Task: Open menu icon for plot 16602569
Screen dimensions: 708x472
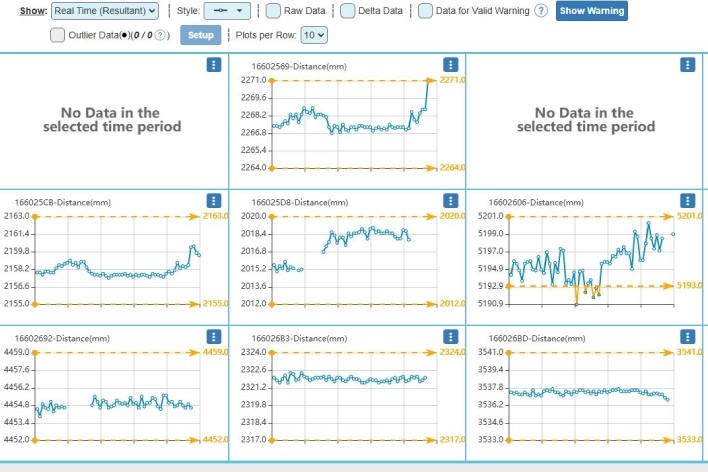Action: coord(450,64)
